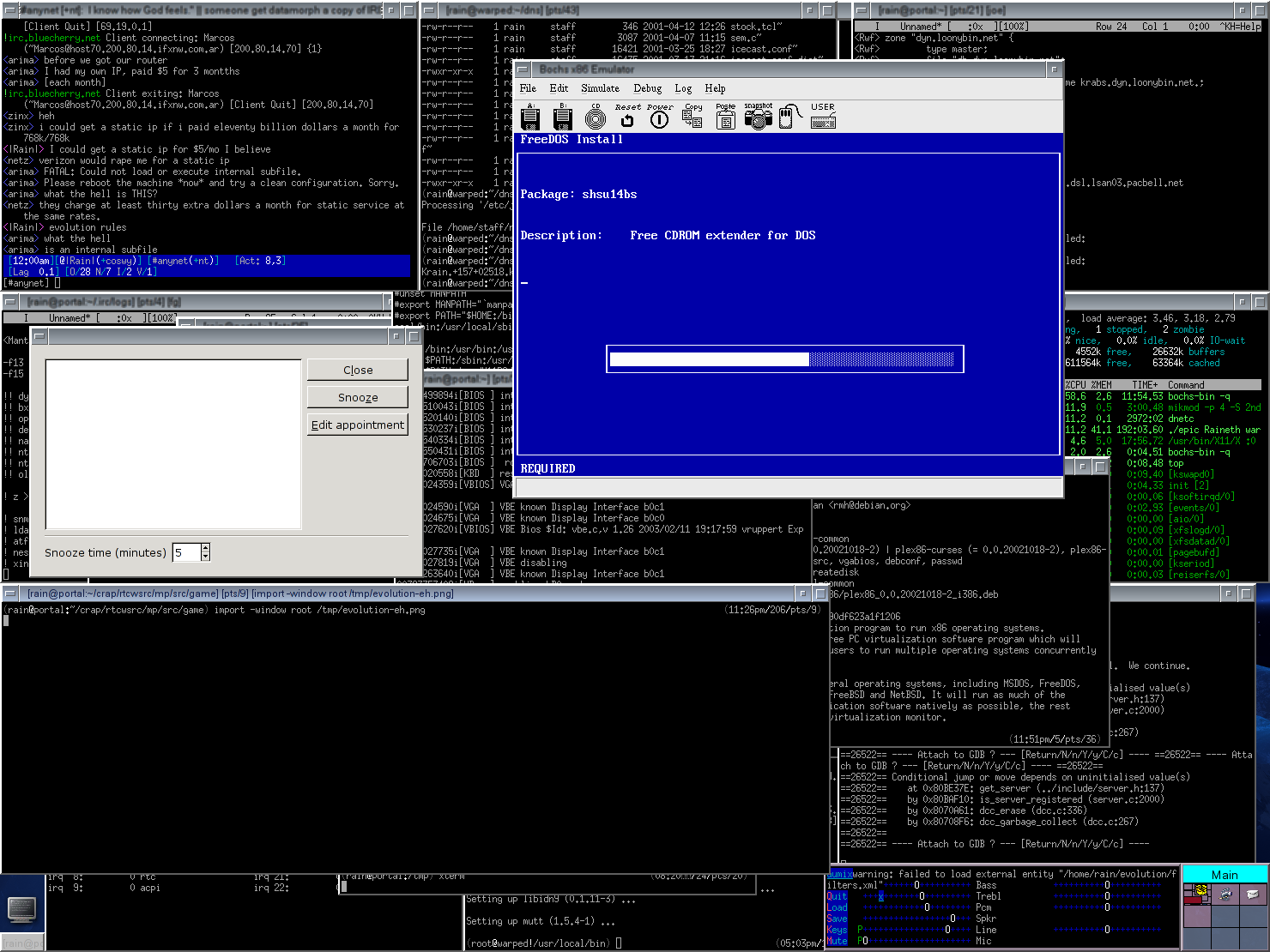Click Quit in the aumix mixer

click(837, 896)
